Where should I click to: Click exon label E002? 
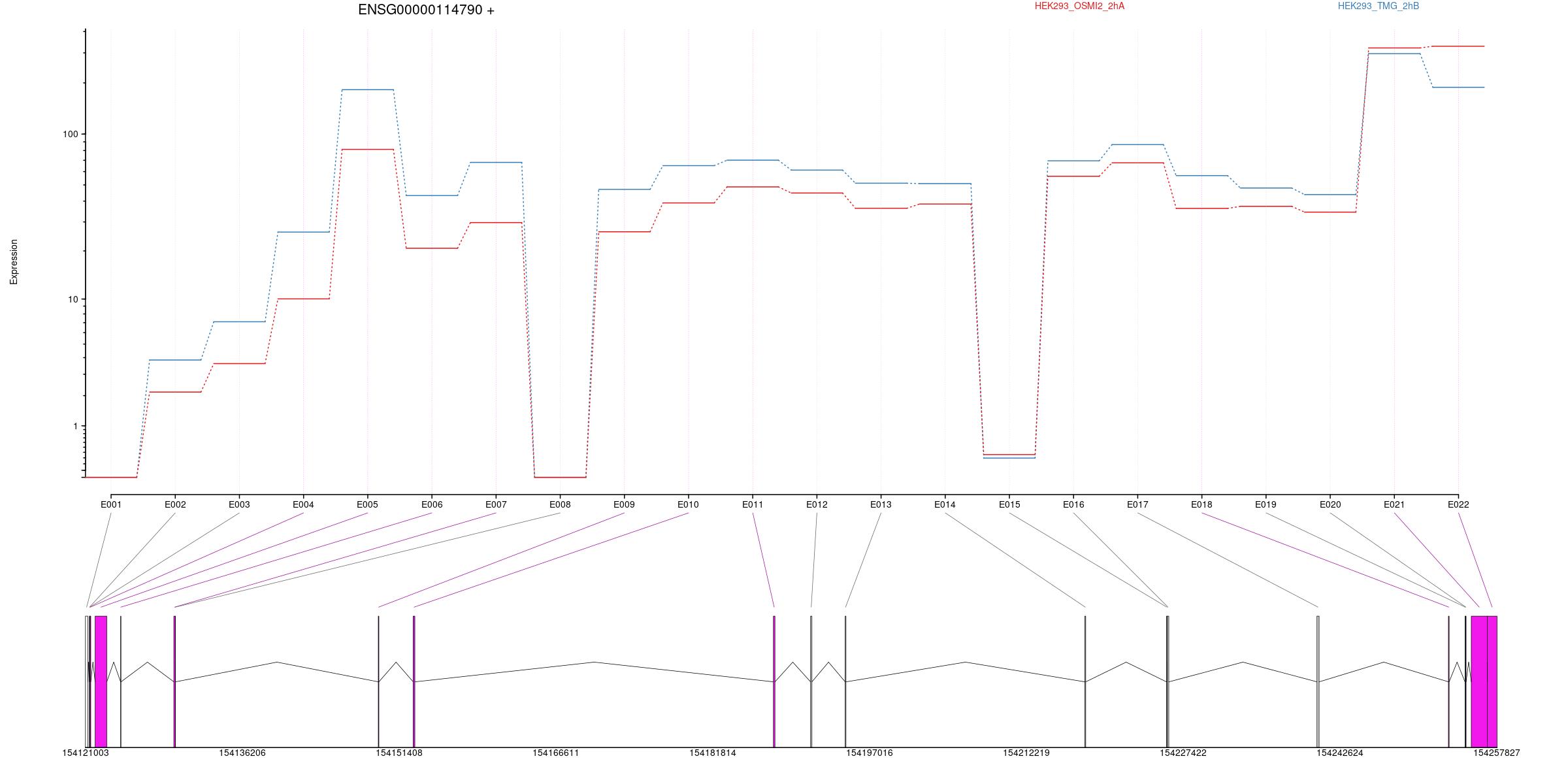175,504
